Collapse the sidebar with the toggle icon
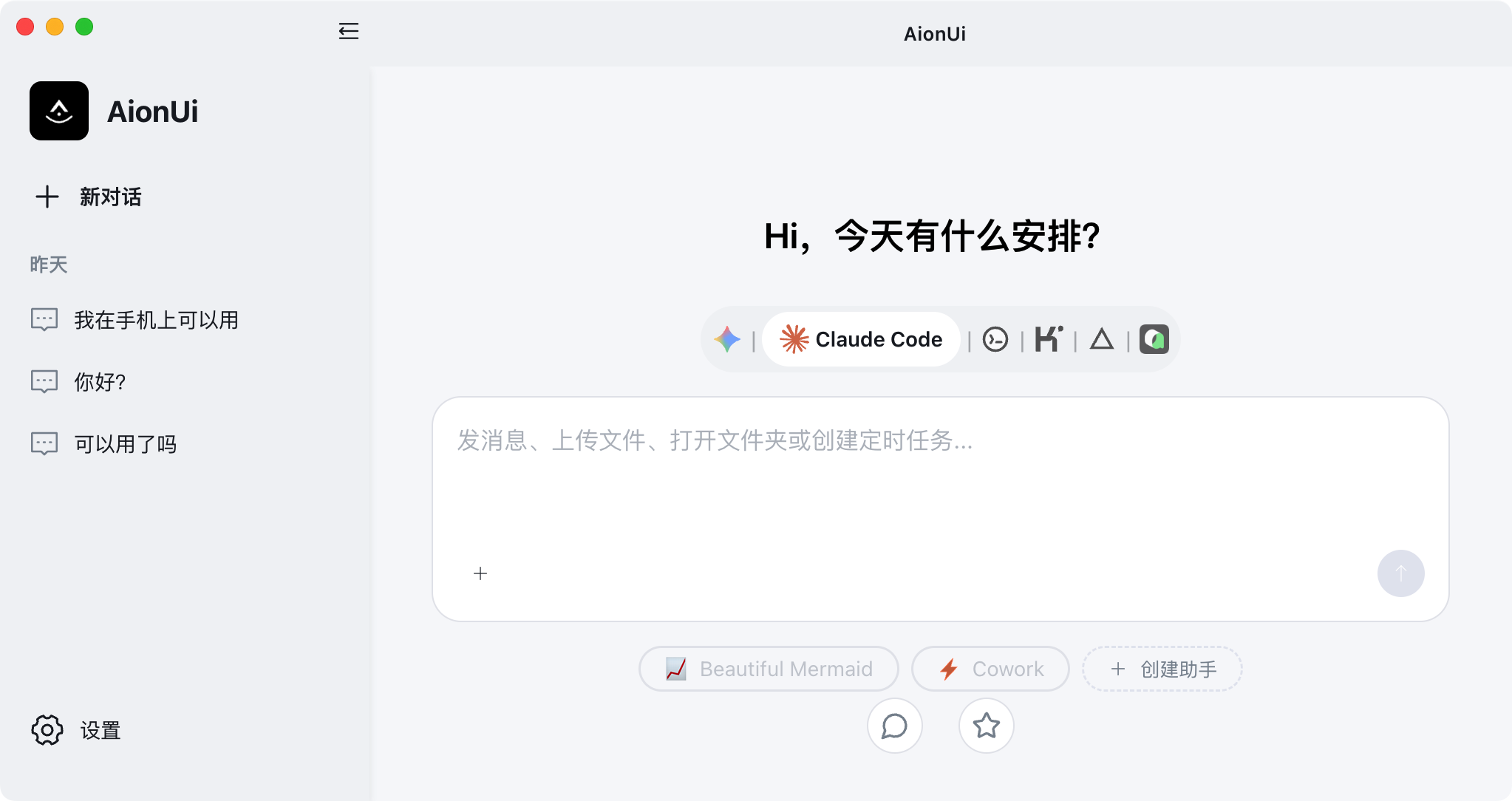Viewport: 1512px width, 801px height. click(x=348, y=31)
